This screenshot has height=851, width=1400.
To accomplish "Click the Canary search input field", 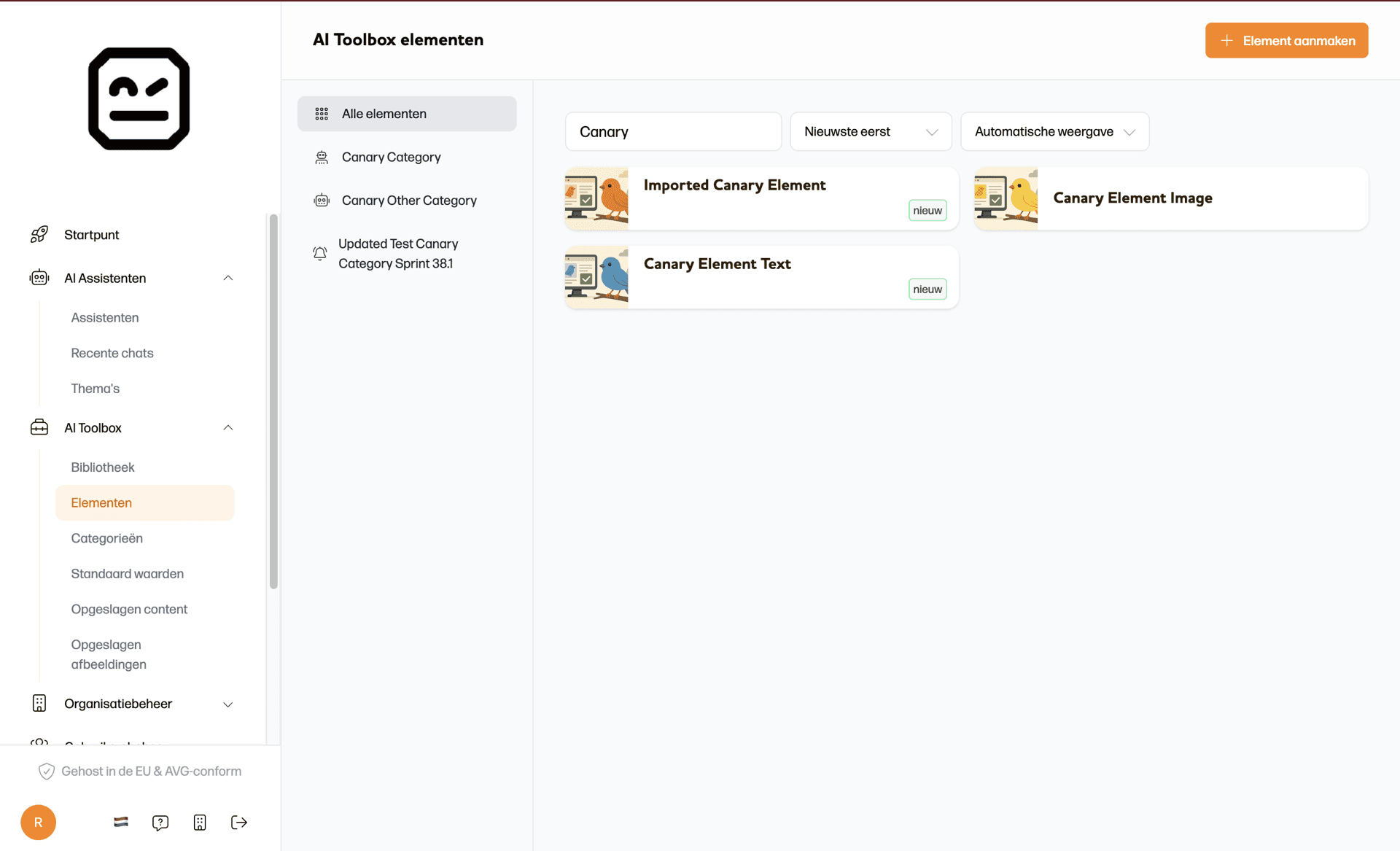I will [672, 131].
